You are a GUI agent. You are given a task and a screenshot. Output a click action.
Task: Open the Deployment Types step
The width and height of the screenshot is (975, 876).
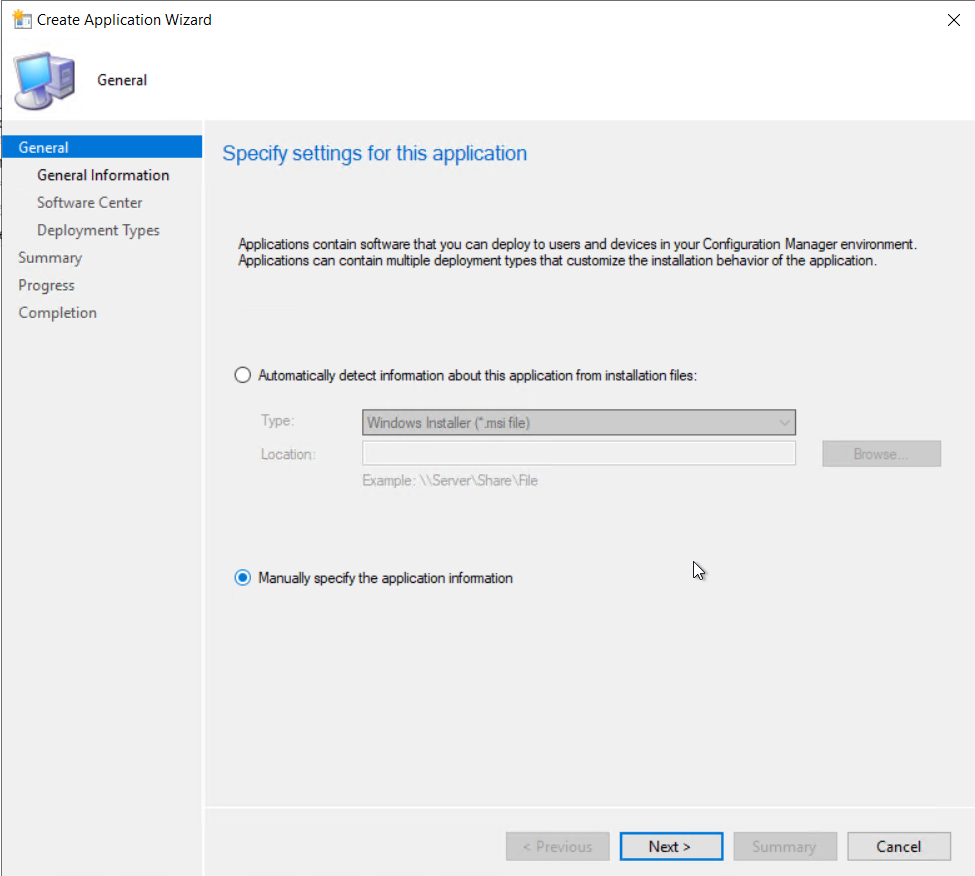click(x=98, y=229)
